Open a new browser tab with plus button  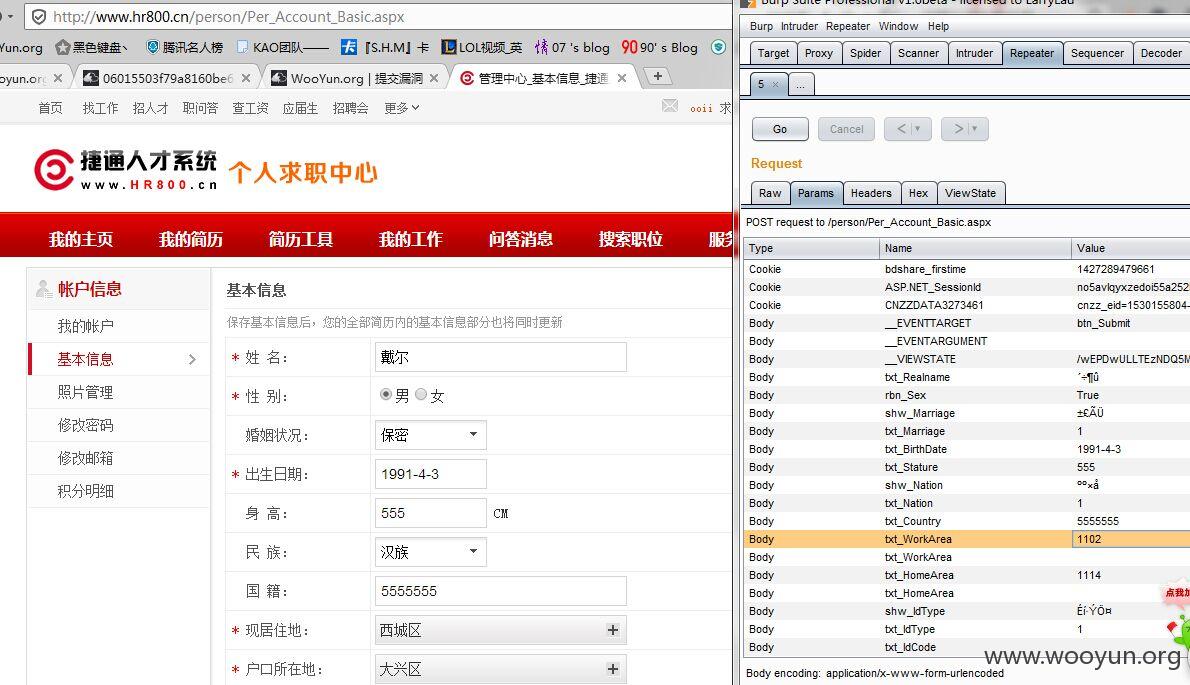point(658,76)
